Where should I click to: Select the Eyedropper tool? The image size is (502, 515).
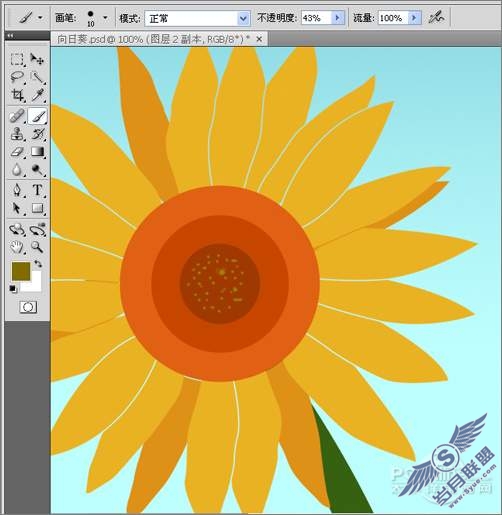click(x=37, y=96)
